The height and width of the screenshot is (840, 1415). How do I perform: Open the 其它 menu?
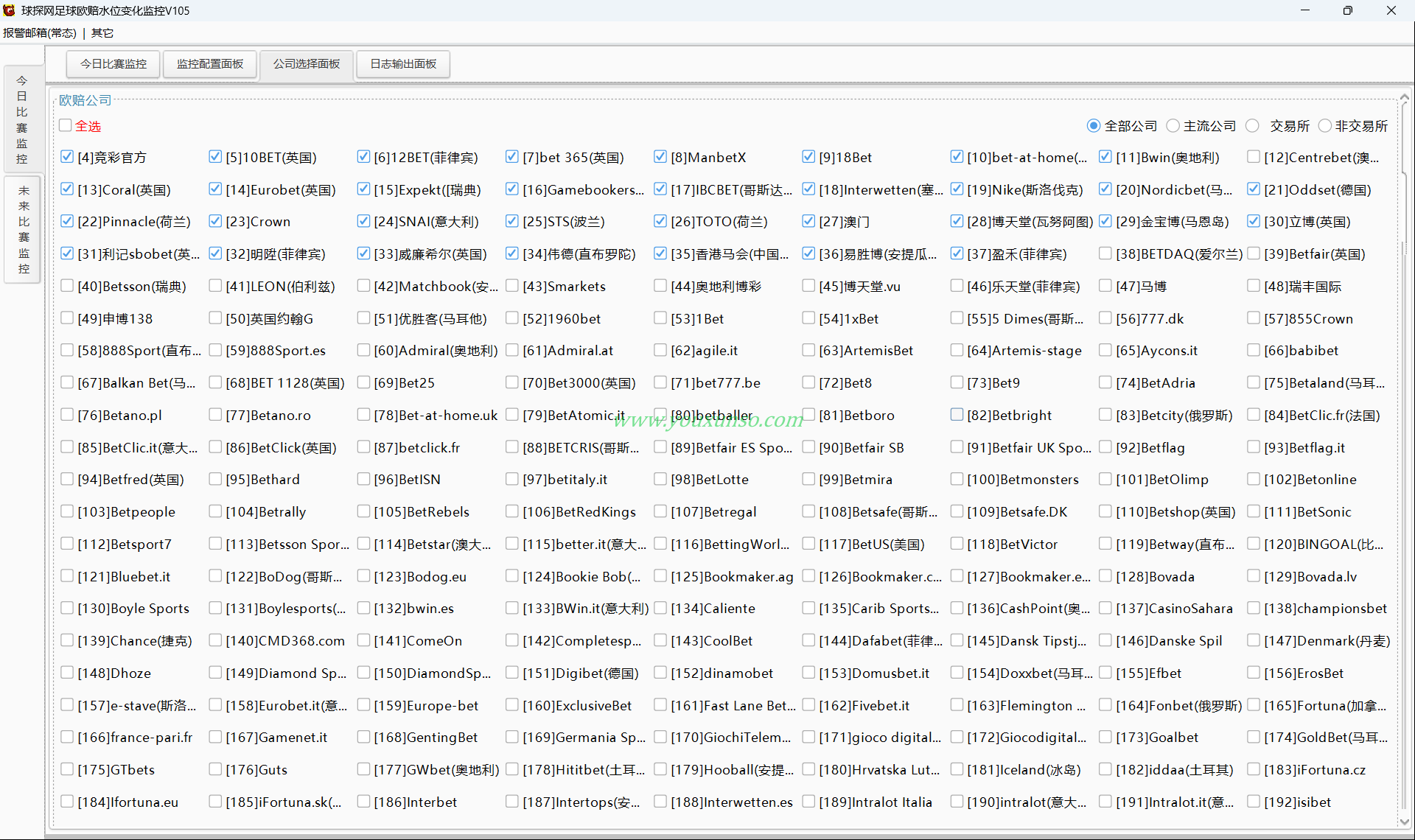[102, 33]
